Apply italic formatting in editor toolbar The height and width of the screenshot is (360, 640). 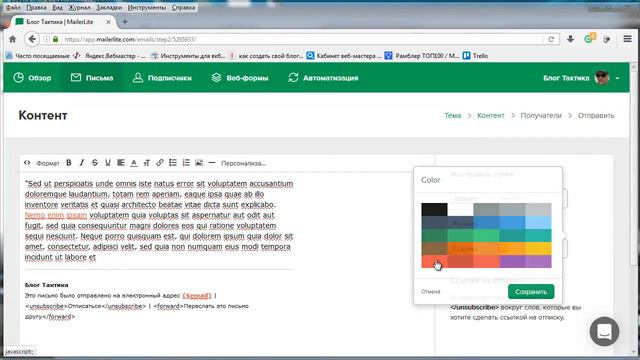(x=82, y=163)
